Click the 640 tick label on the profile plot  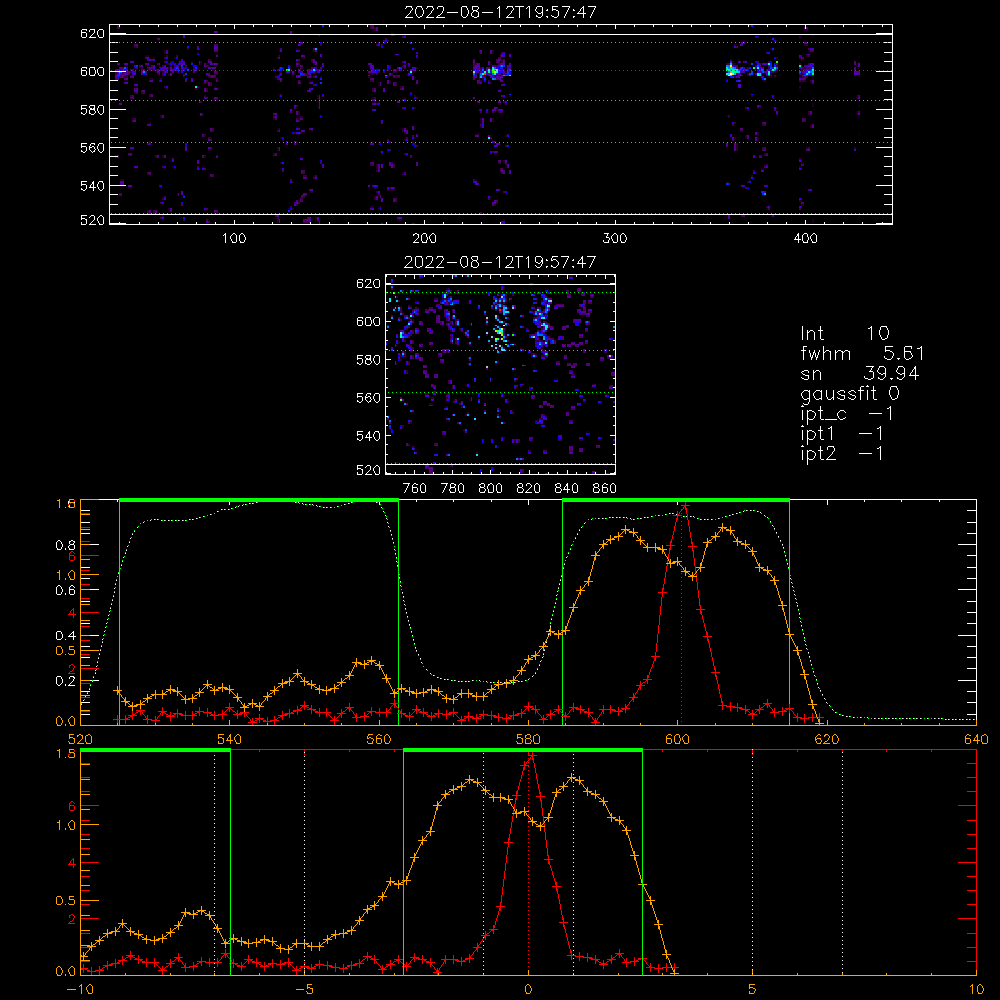click(976, 739)
